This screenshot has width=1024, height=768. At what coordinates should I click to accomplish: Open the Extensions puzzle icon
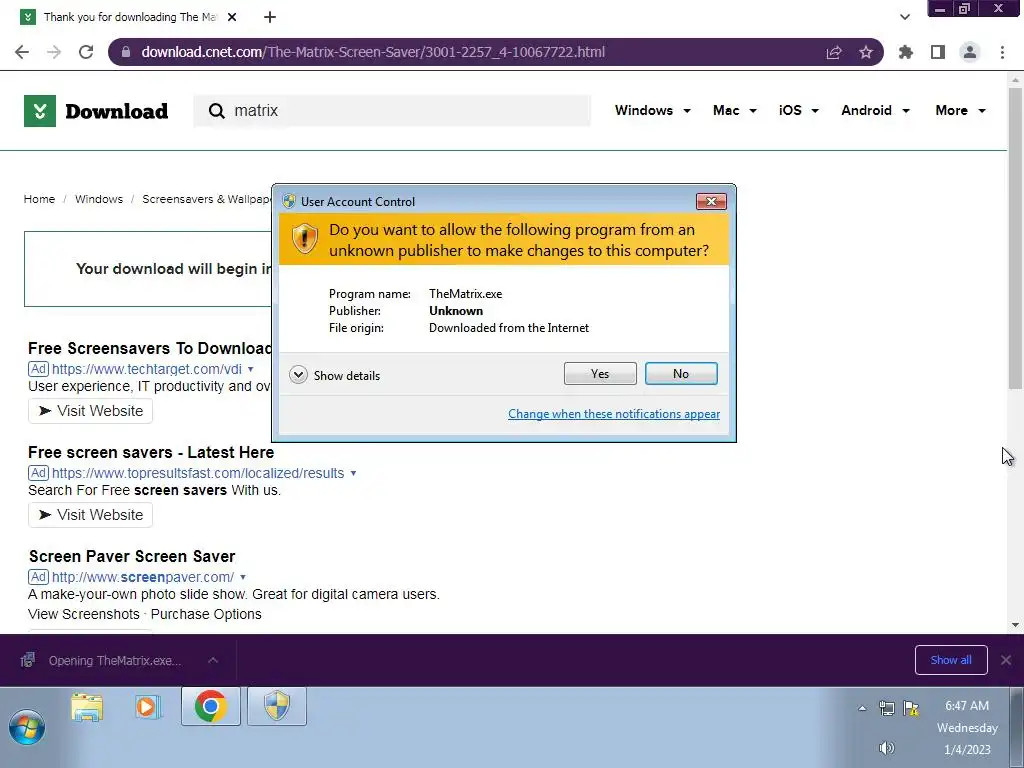coord(905,52)
